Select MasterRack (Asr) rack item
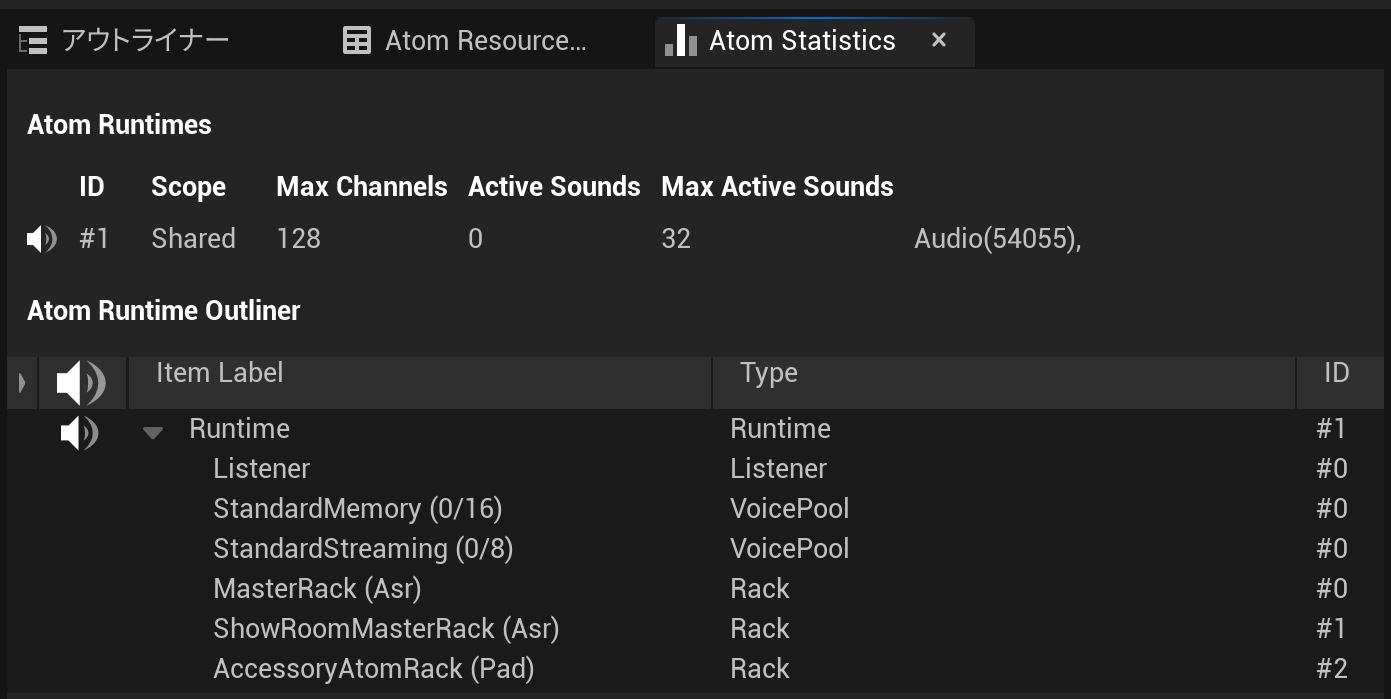The image size is (1391, 699). tap(317, 589)
